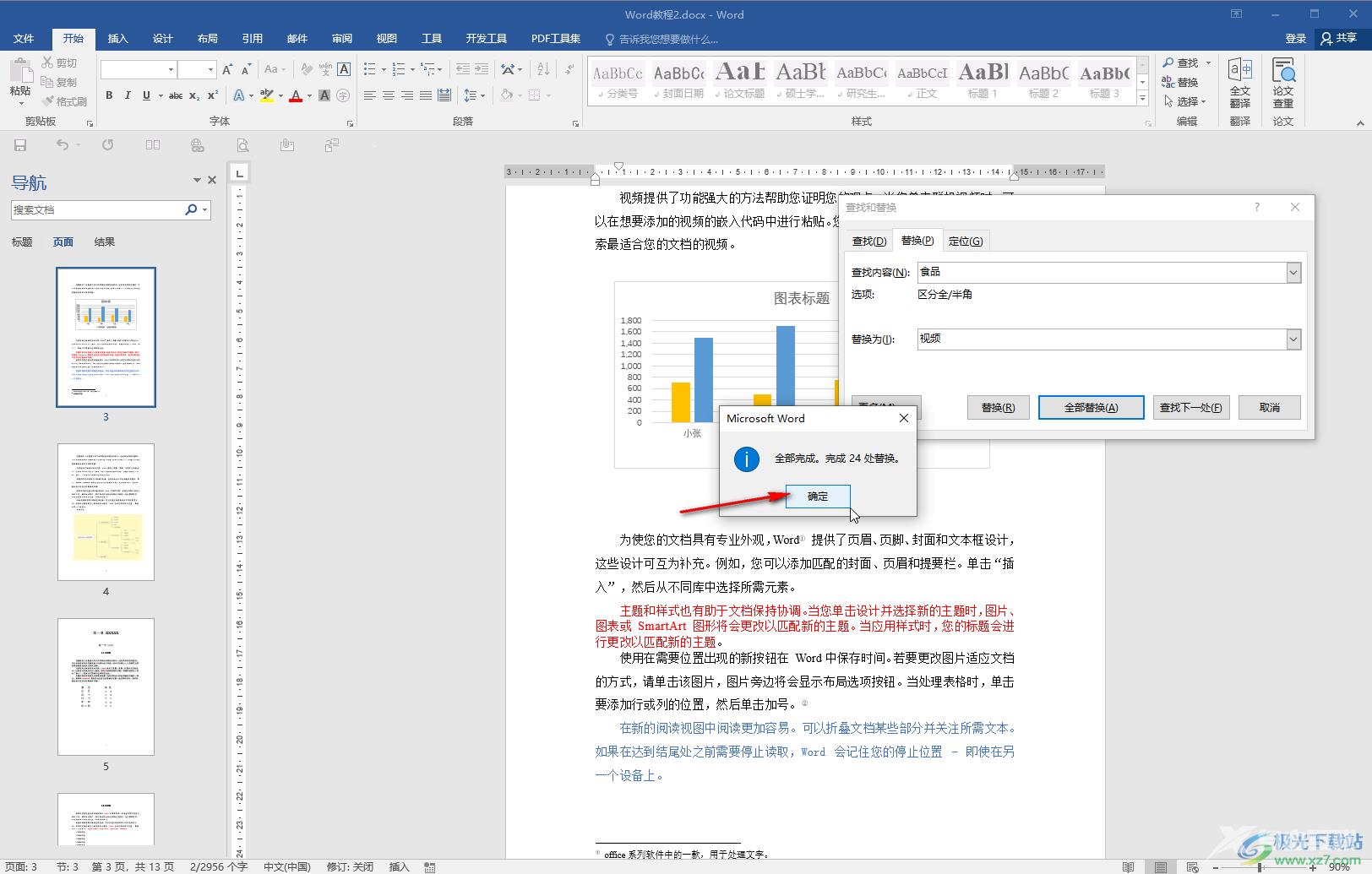Click the search document input field

[97, 209]
